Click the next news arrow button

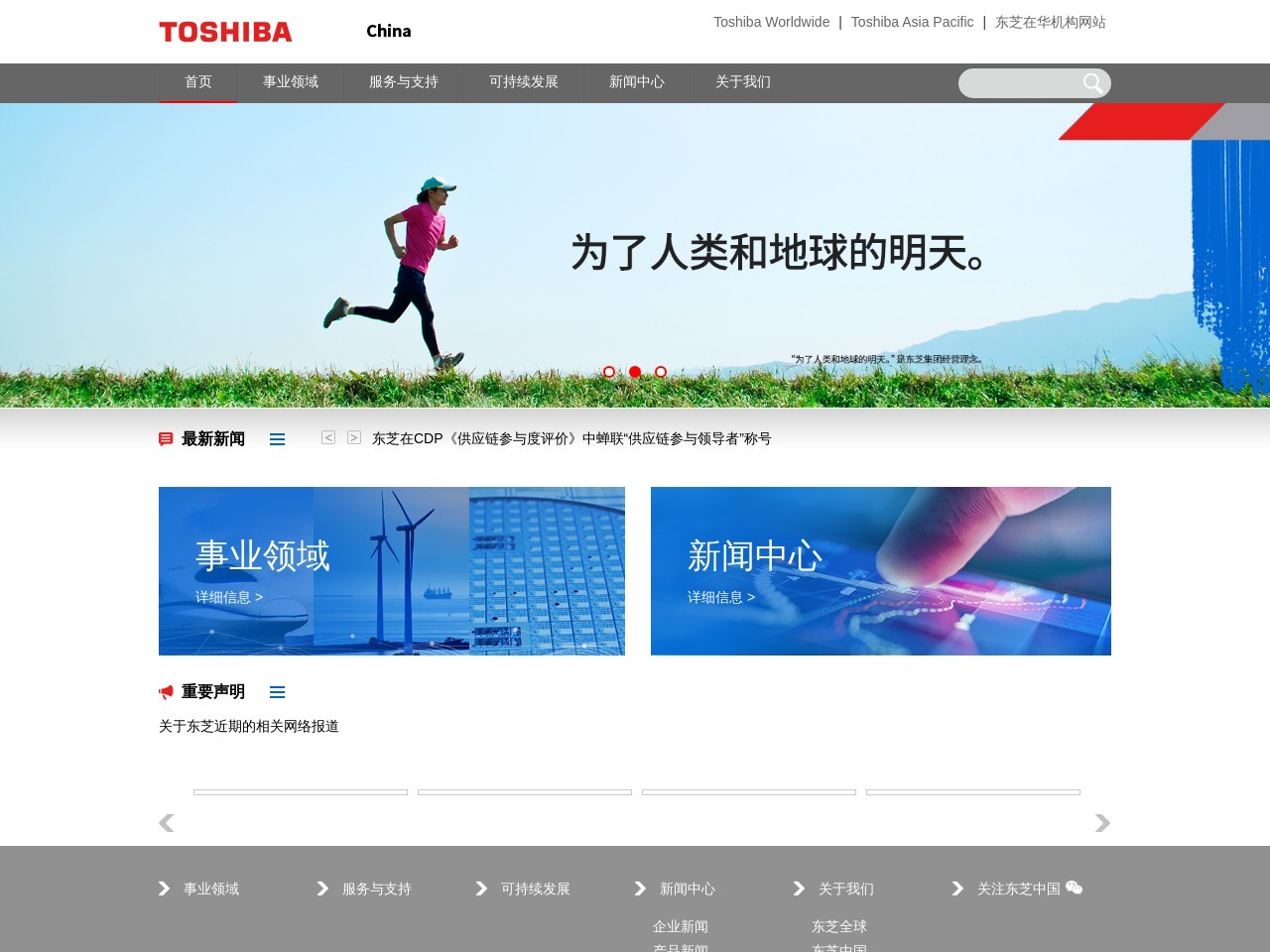pyautogui.click(x=353, y=436)
